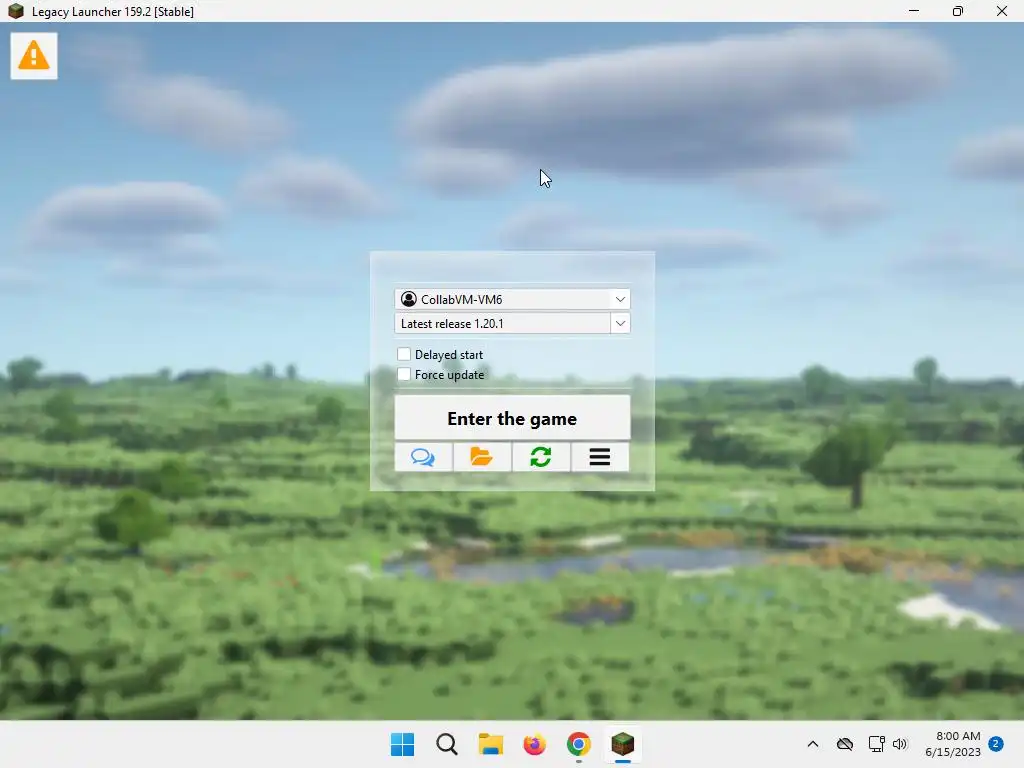Image resolution: width=1024 pixels, height=768 pixels.
Task: Click the volume speaker tray icon
Action: (x=900, y=744)
